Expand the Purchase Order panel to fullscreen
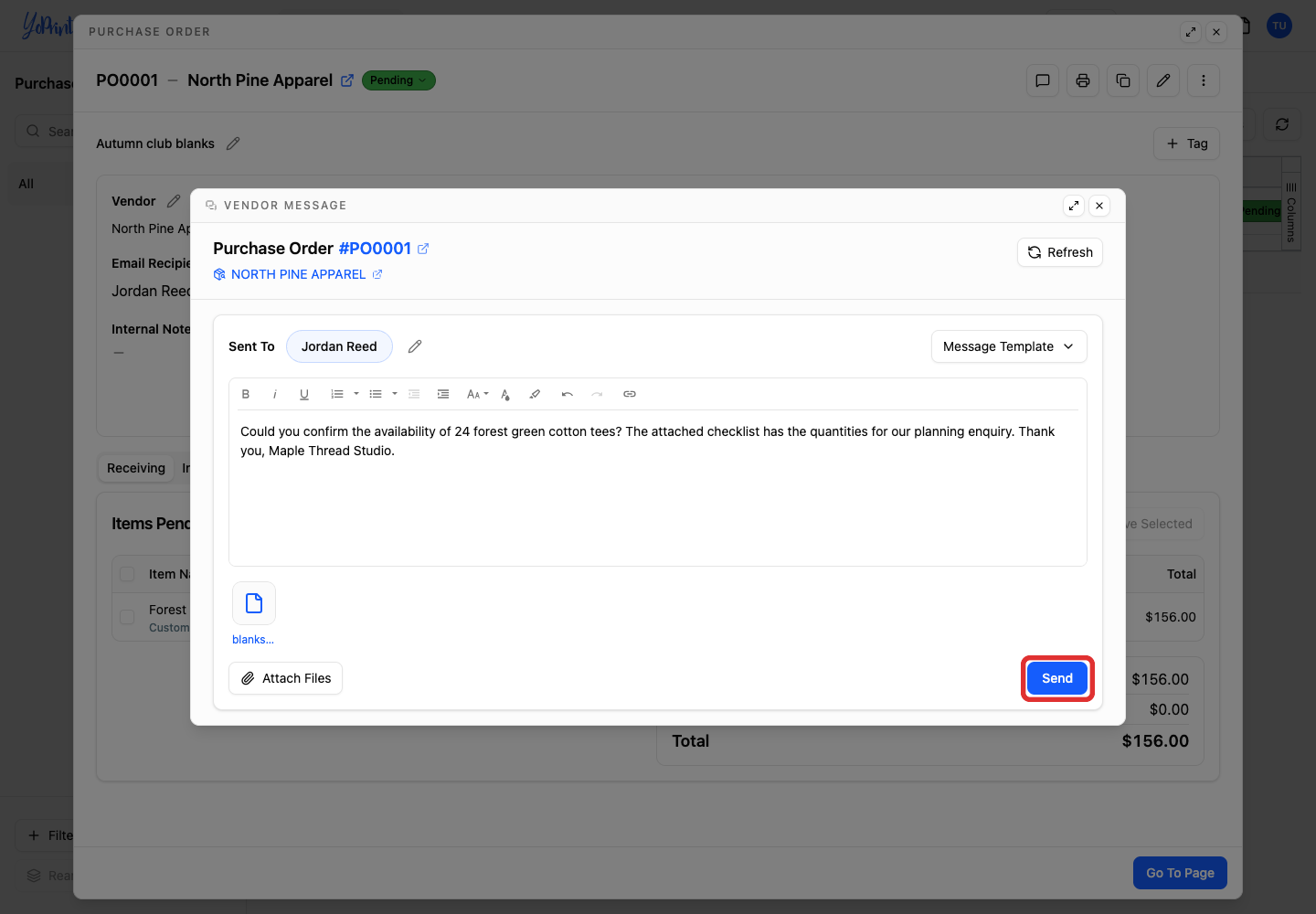 pos(1191,32)
